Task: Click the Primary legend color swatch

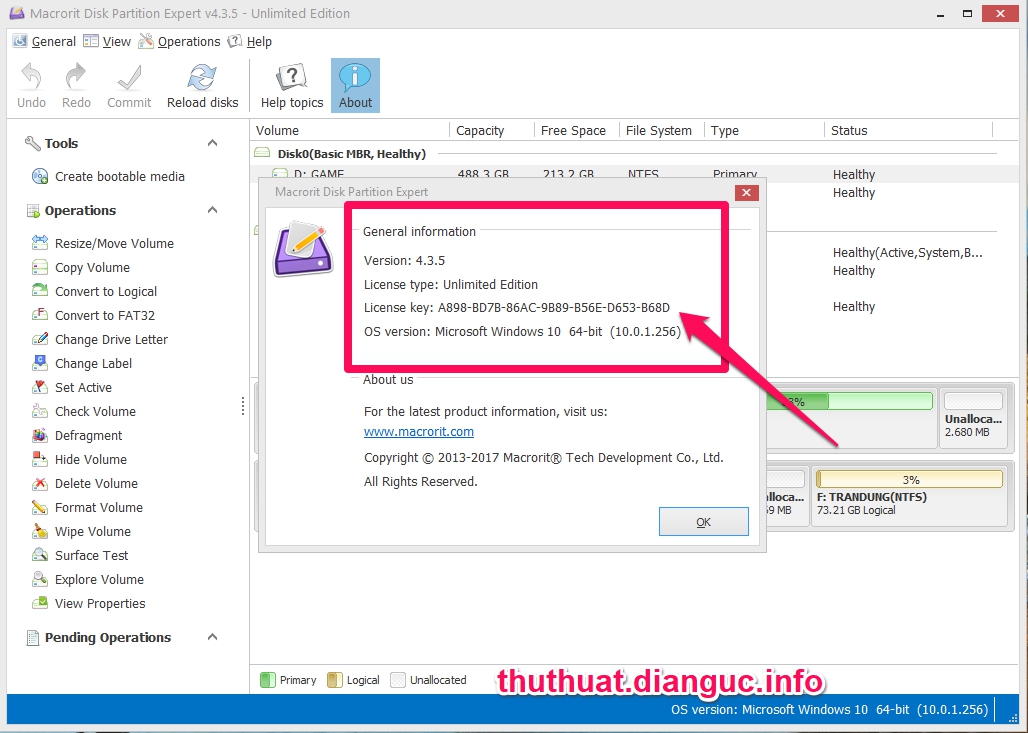Action: (x=267, y=680)
